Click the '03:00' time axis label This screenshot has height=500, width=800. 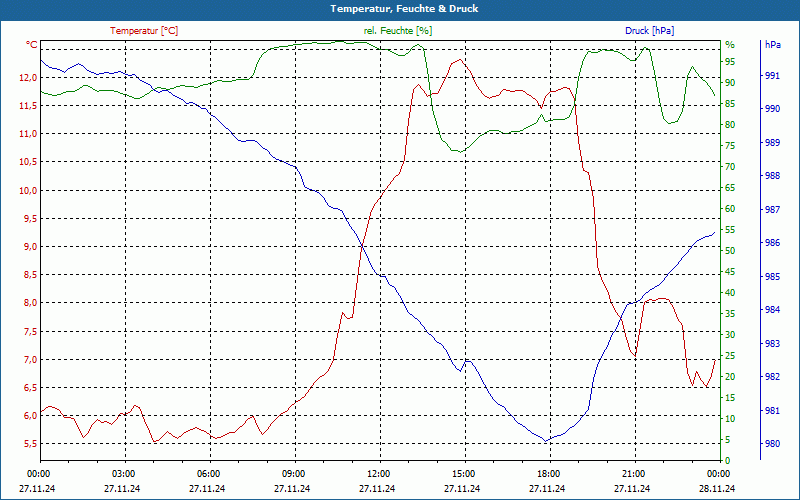(122, 473)
